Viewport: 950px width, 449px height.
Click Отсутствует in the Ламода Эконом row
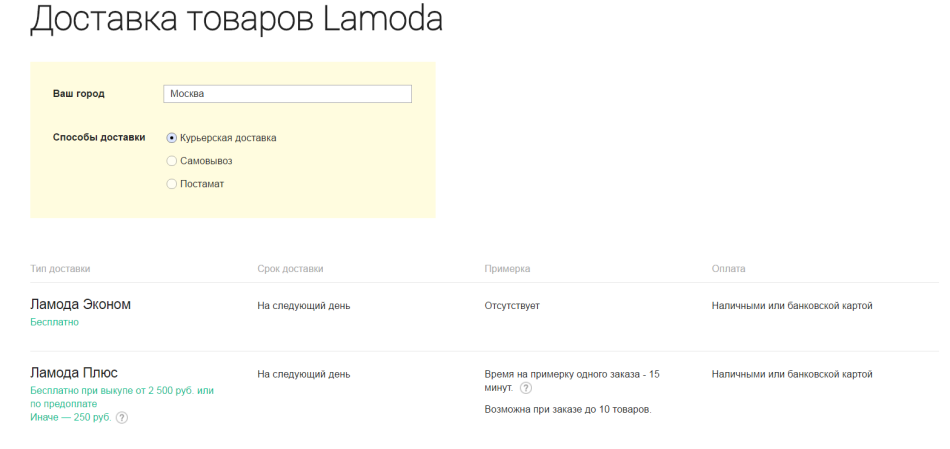512,306
